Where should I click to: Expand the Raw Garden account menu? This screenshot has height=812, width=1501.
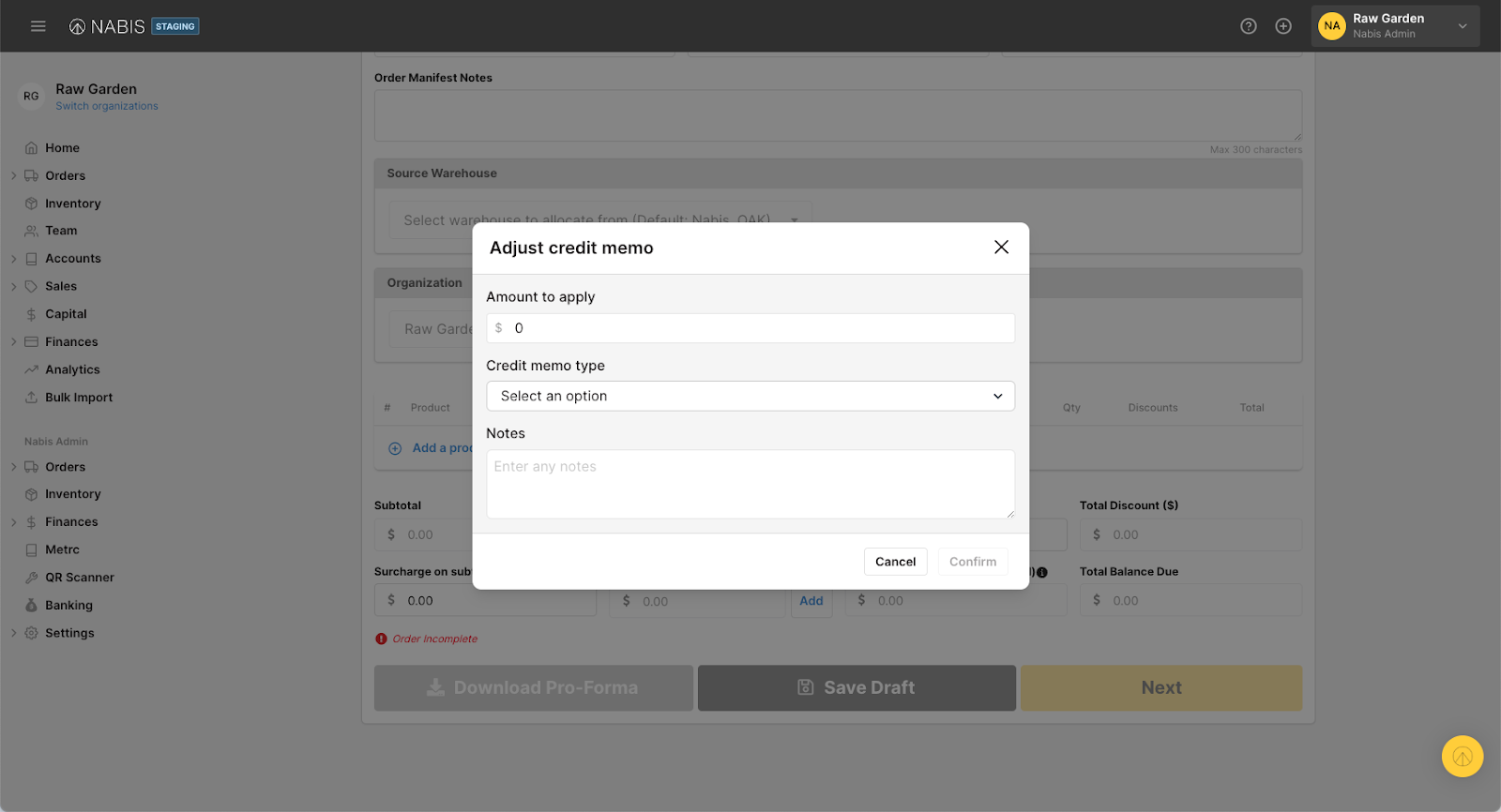click(1462, 26)
